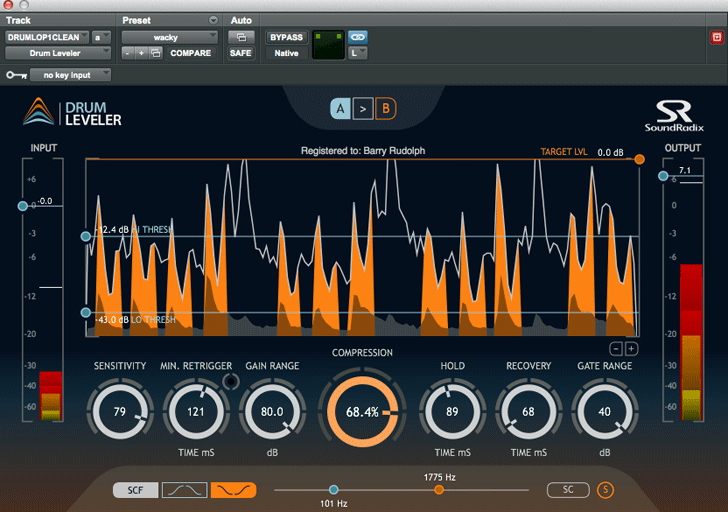Copy A to B using arrow button
728x512 pixels.
coord(363,109)
